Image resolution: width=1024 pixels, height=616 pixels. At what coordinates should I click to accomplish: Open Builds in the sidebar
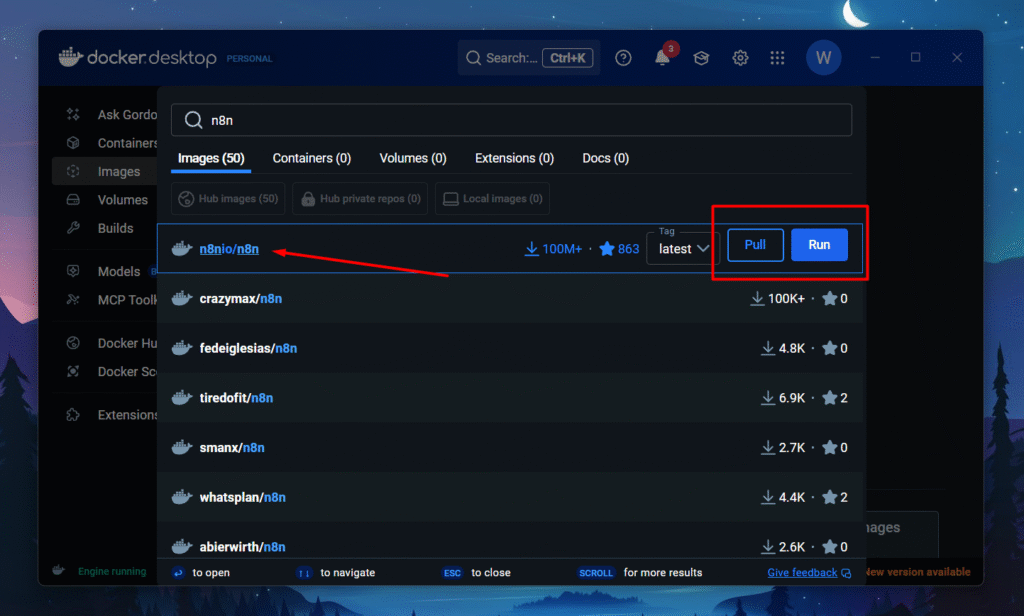(115, 228)
